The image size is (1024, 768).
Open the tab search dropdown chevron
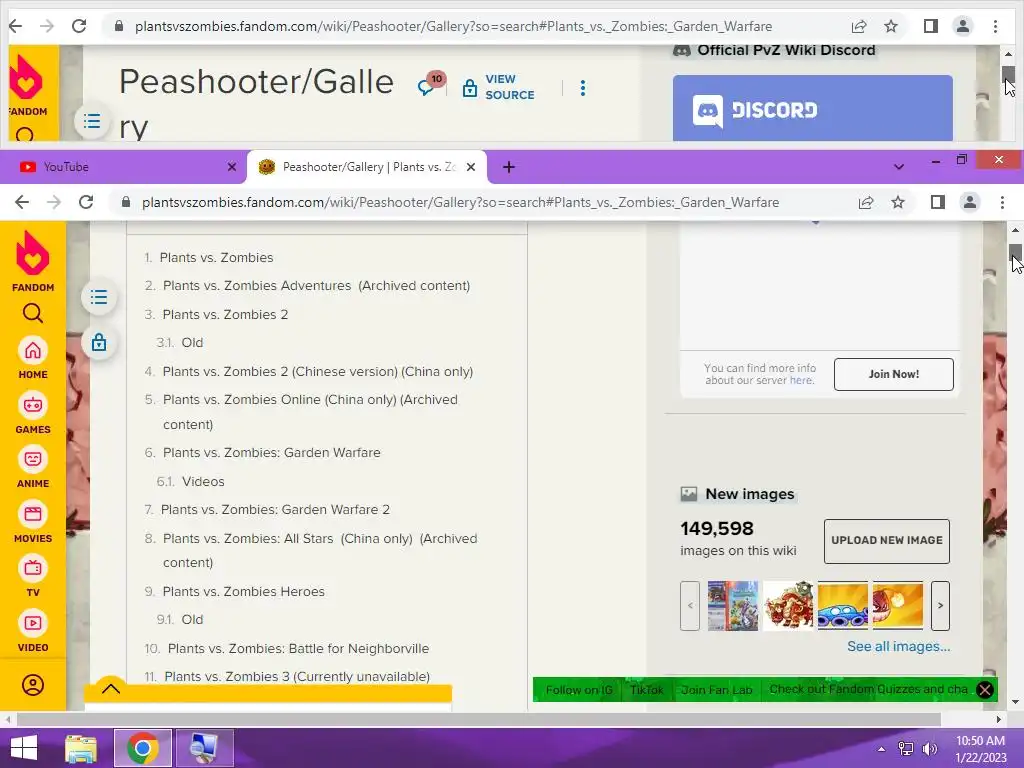(x=899, y=167)
